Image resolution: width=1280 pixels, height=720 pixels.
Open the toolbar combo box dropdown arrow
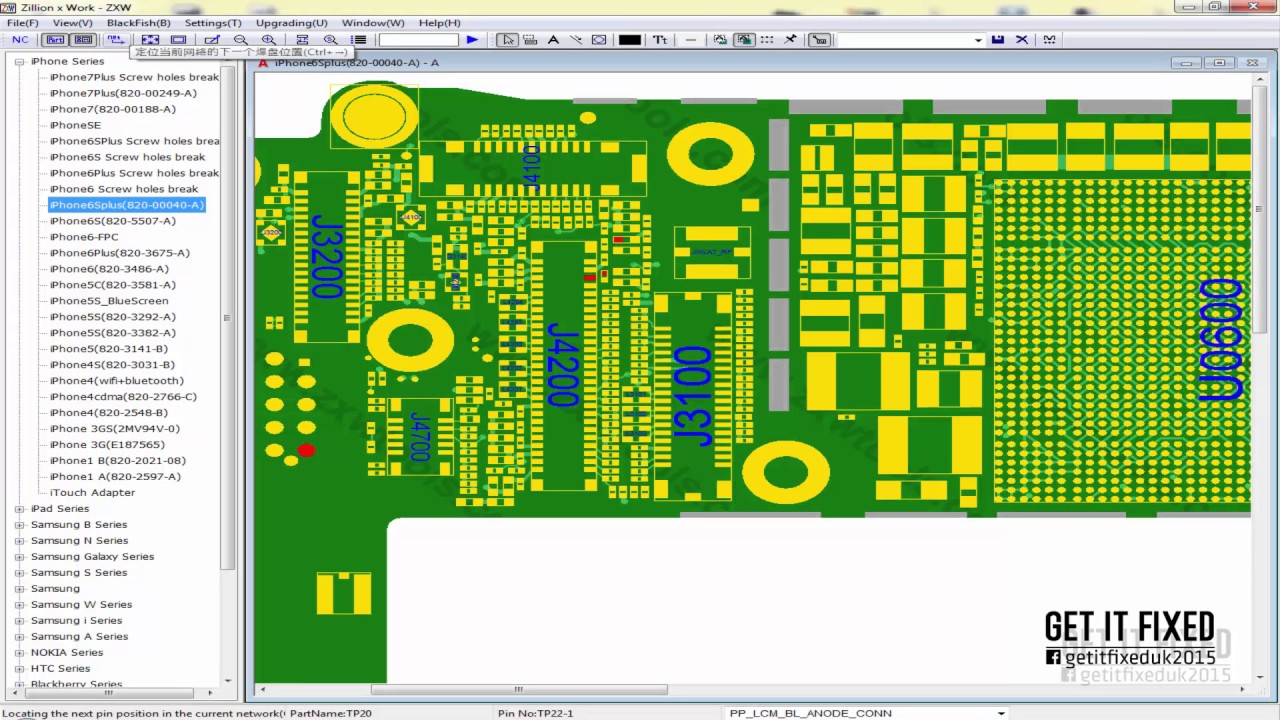click(x=978, y=40)
